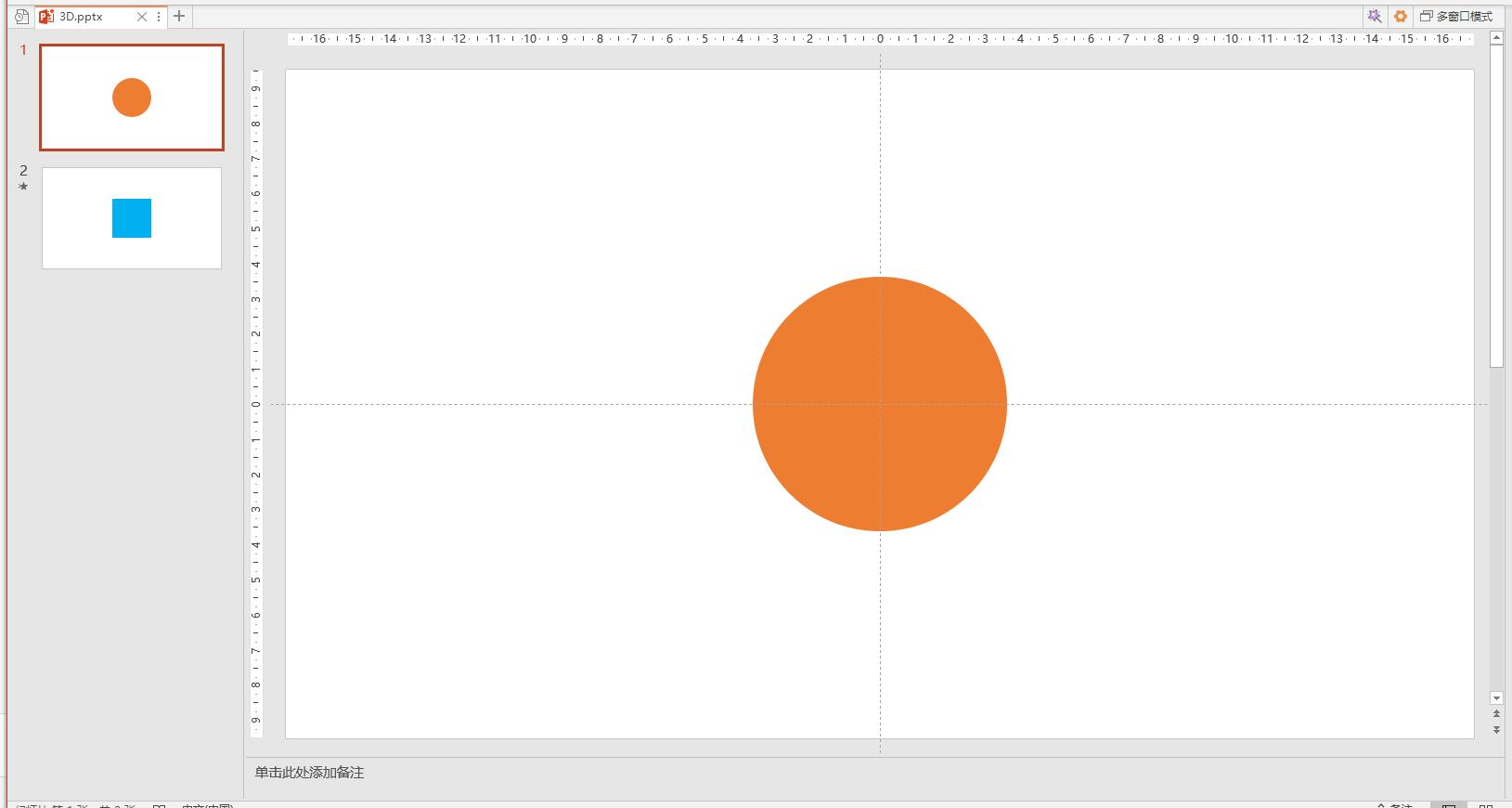Click the notes field 单击此处添加备注
Image resolution: width=1512 pixels, height=808 pixels.
(310, 773)
